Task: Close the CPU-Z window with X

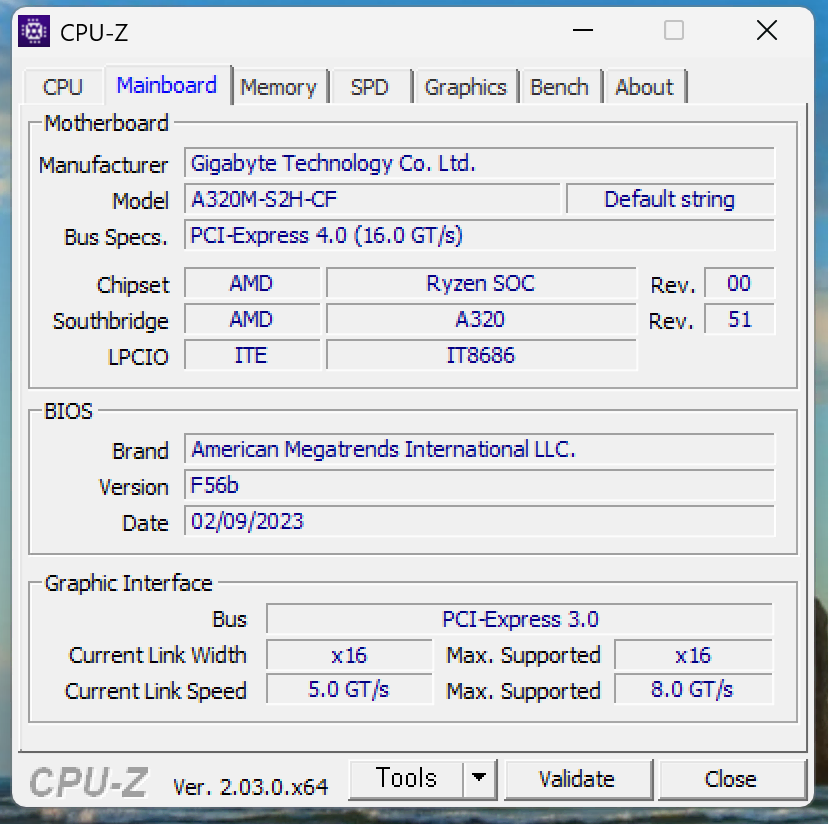Action: pyautogui.click(x=767, y=31)
